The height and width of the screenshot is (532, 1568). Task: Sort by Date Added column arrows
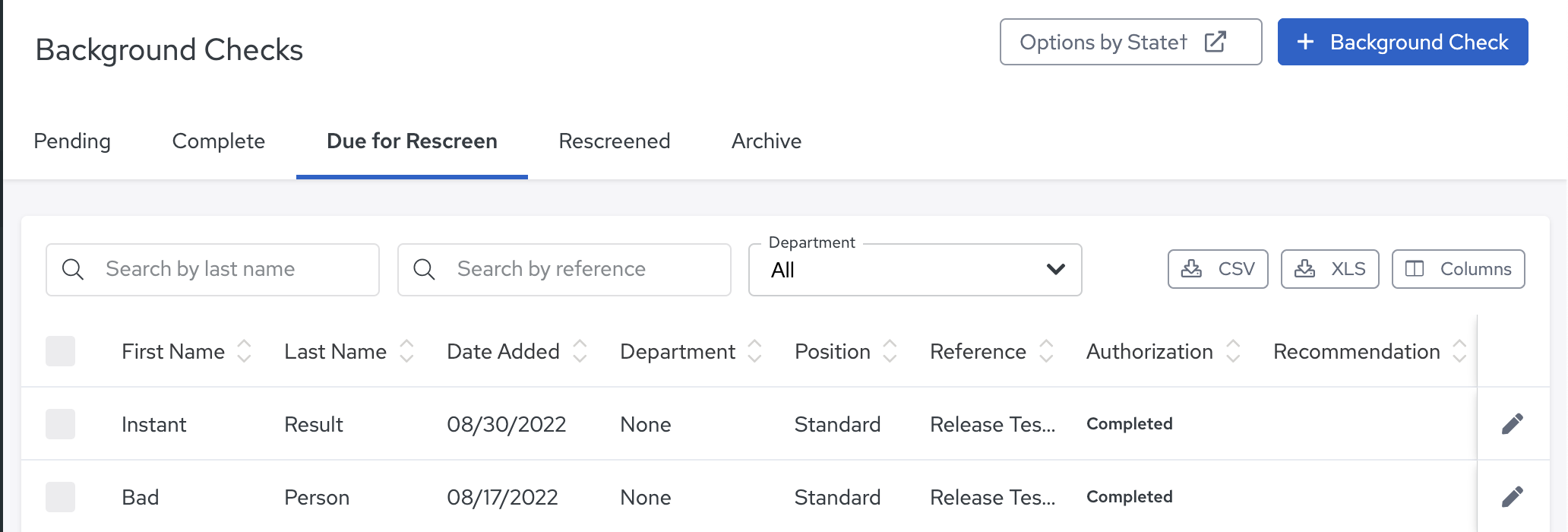click(580, 351)
